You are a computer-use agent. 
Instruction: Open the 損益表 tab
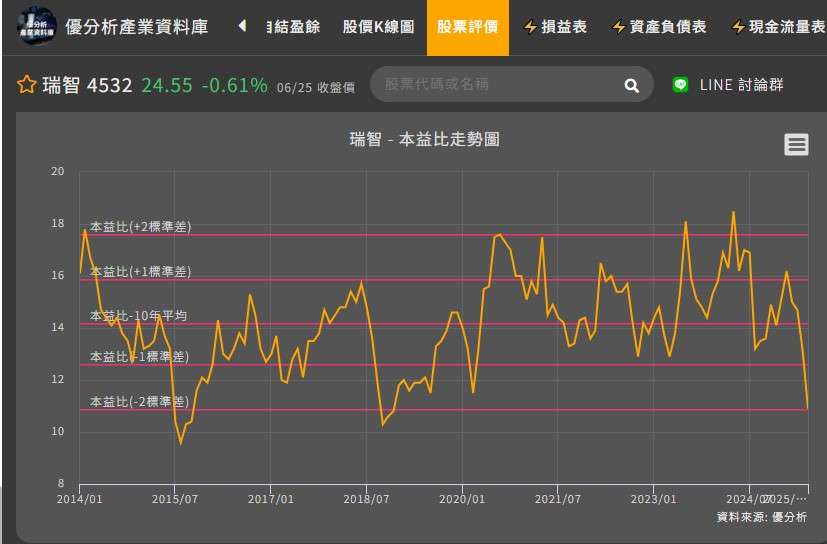pos(564,26)
